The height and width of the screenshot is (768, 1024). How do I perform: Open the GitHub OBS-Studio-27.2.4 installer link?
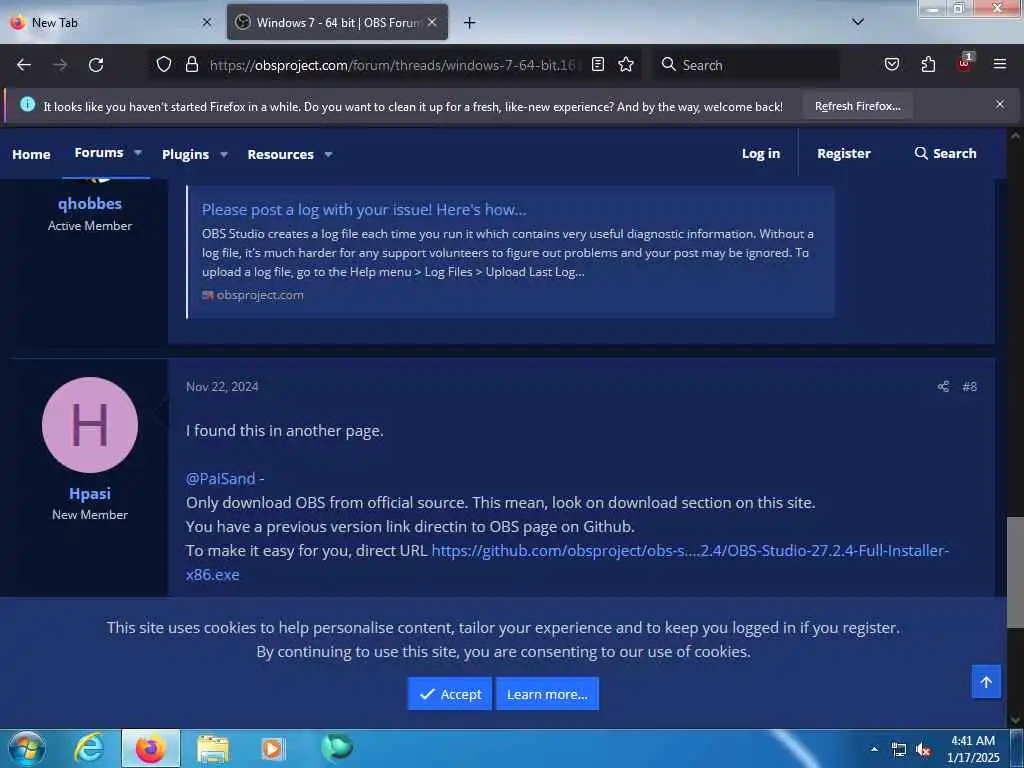point(690,551)
